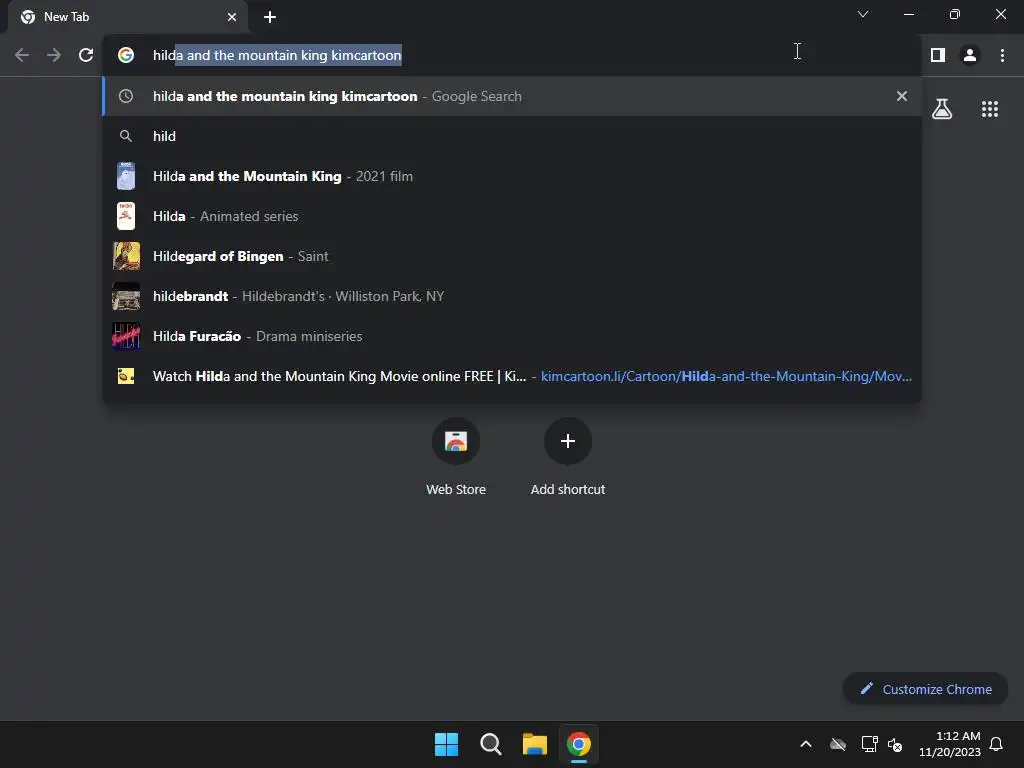Screen dimensions: 1024x768
Task: Open the side panel icon
Action: (x=938, y=55)
